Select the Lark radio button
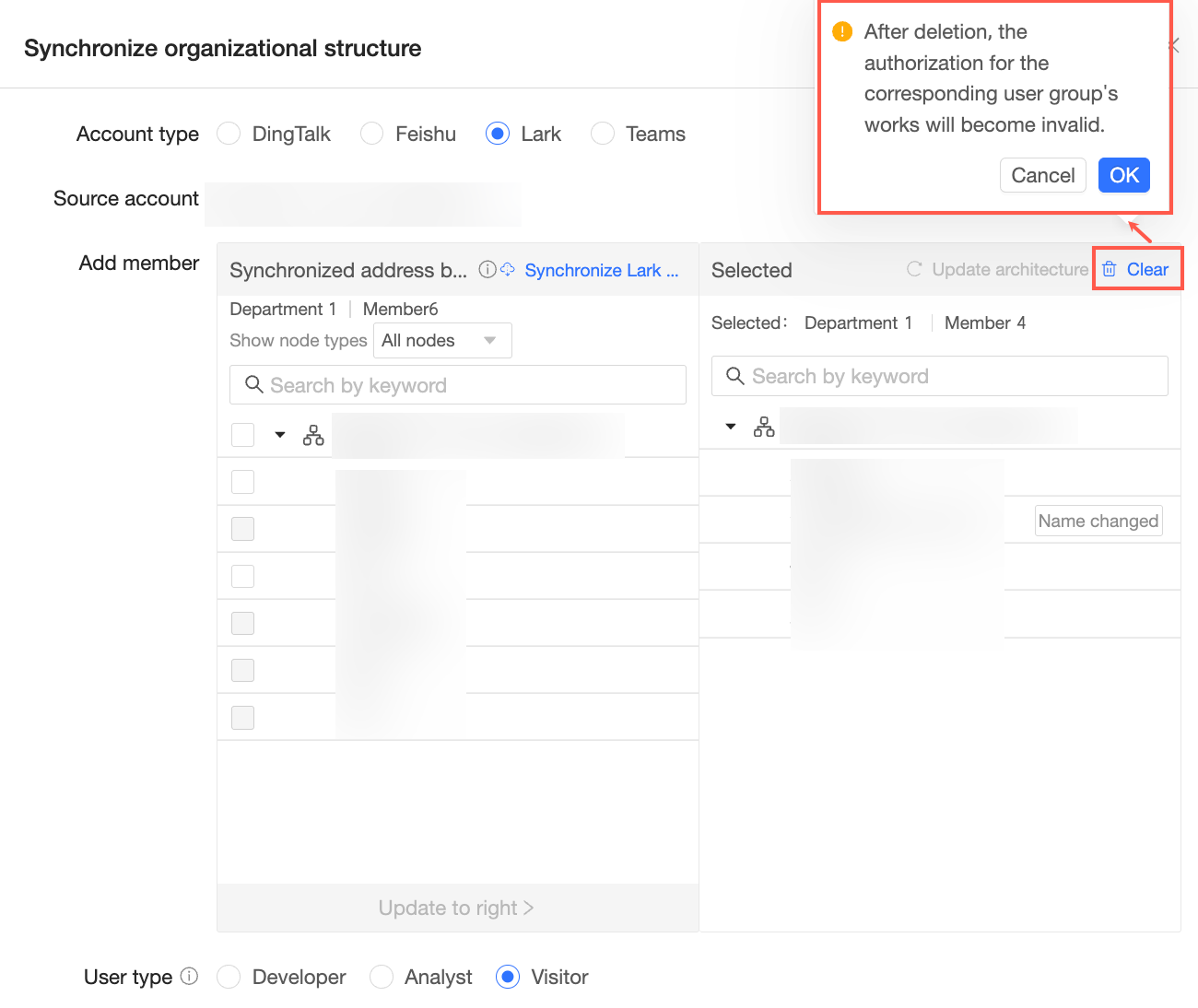This screenshot has width=1198, height=1008. pos(498,134)
